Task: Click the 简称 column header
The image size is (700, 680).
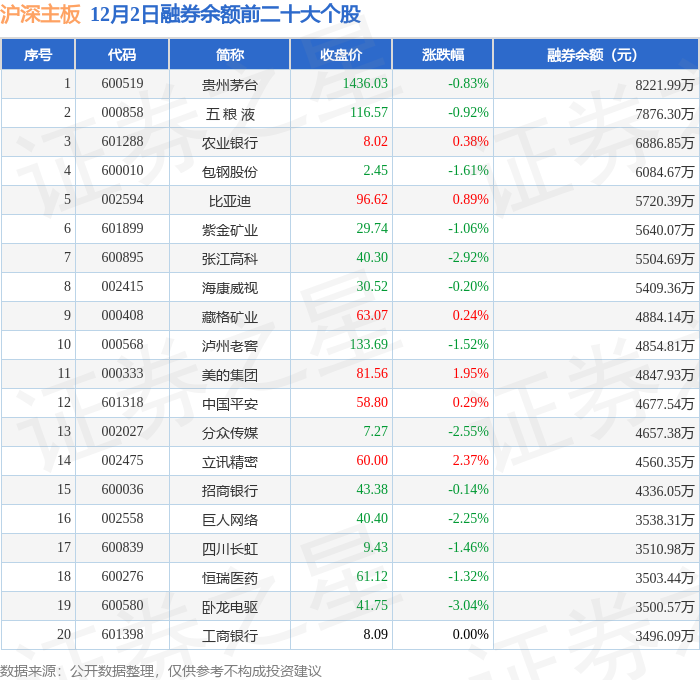Action: 229,54
